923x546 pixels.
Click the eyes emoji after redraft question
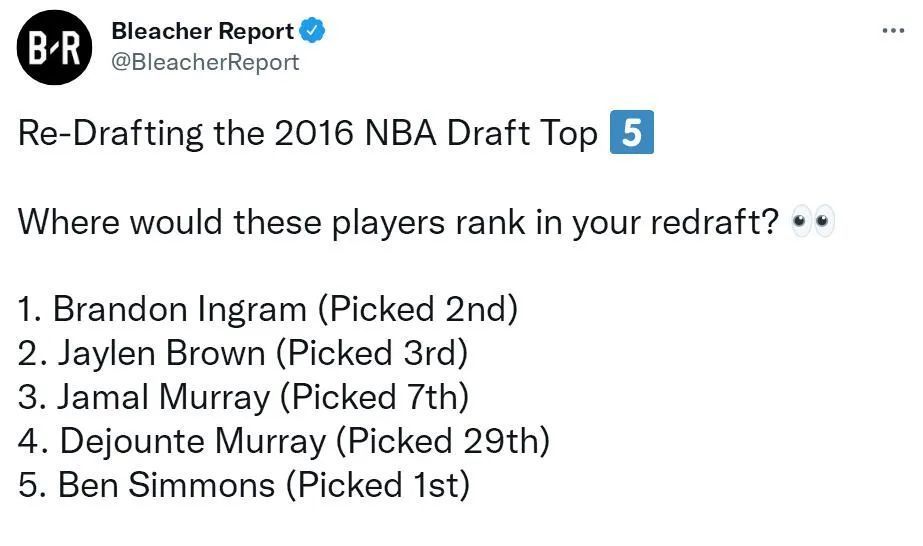[814, 221]
